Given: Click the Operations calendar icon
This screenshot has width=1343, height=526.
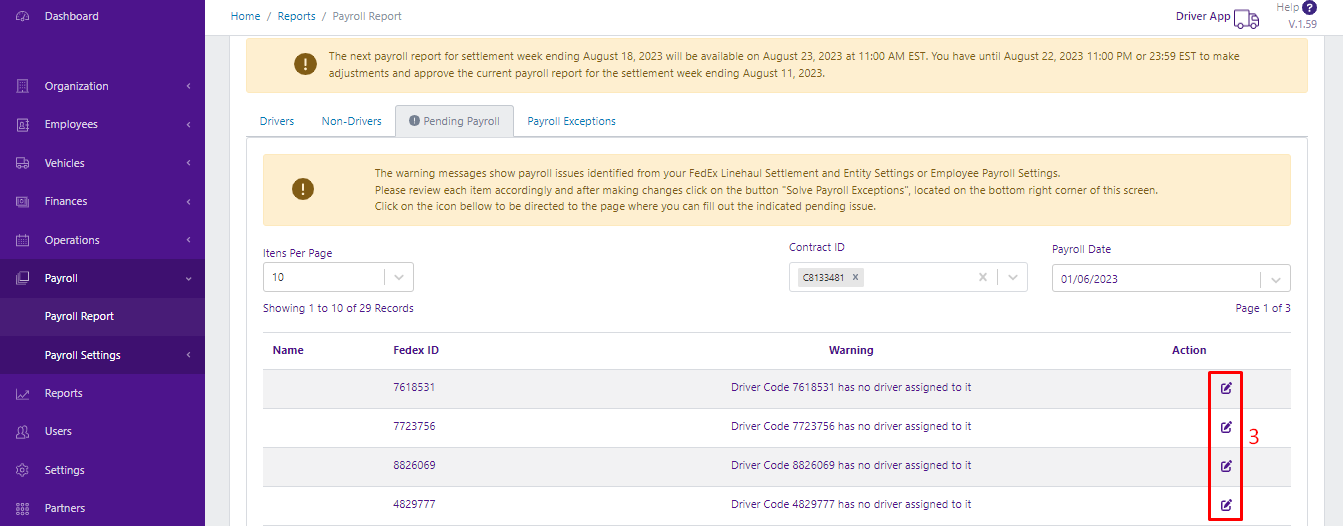Looking at the screenshot, I should (22, 240).
